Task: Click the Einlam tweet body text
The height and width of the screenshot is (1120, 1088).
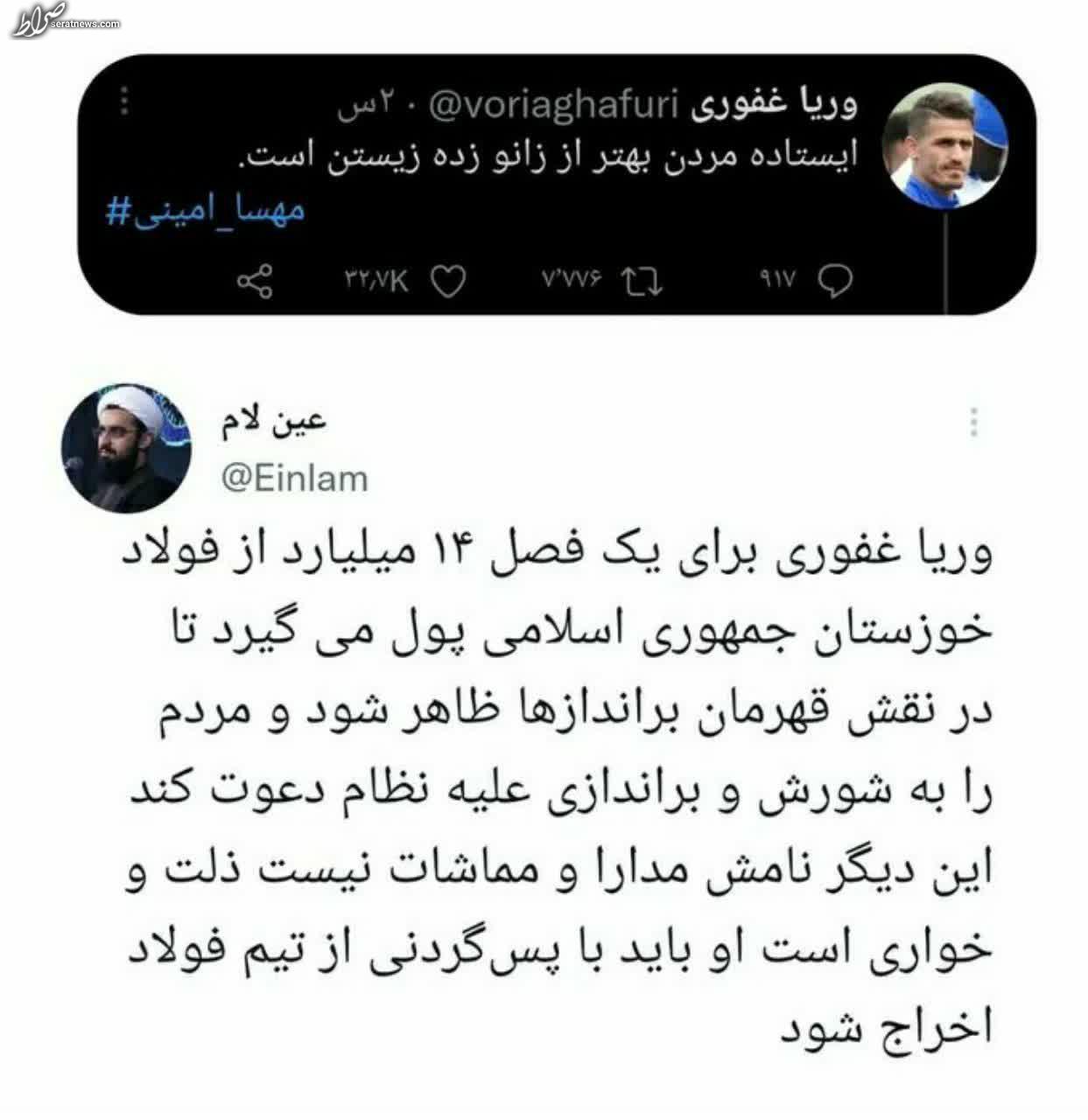Action: click(560, 792)
